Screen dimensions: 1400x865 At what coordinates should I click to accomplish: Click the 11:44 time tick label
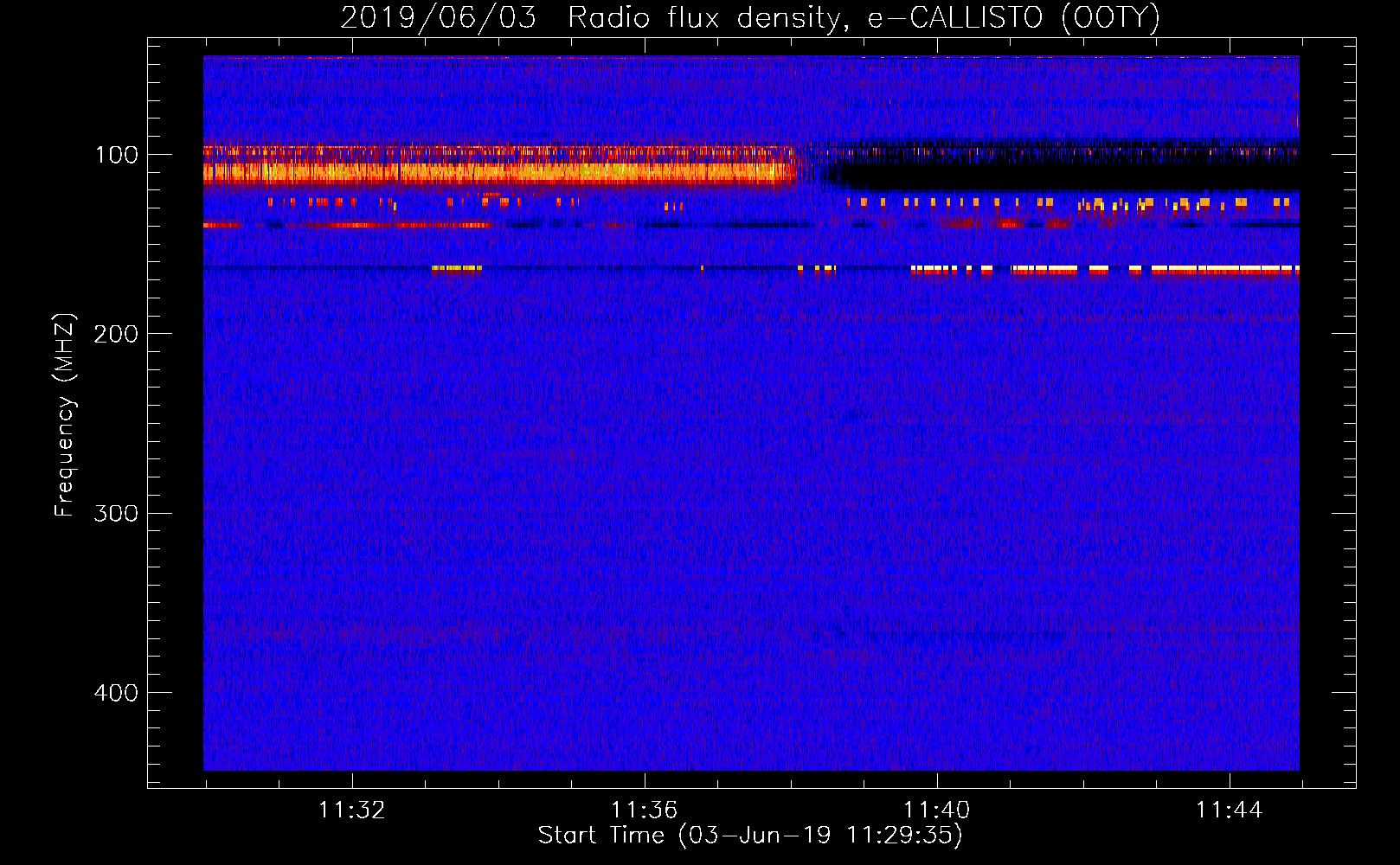point(1230,811)
